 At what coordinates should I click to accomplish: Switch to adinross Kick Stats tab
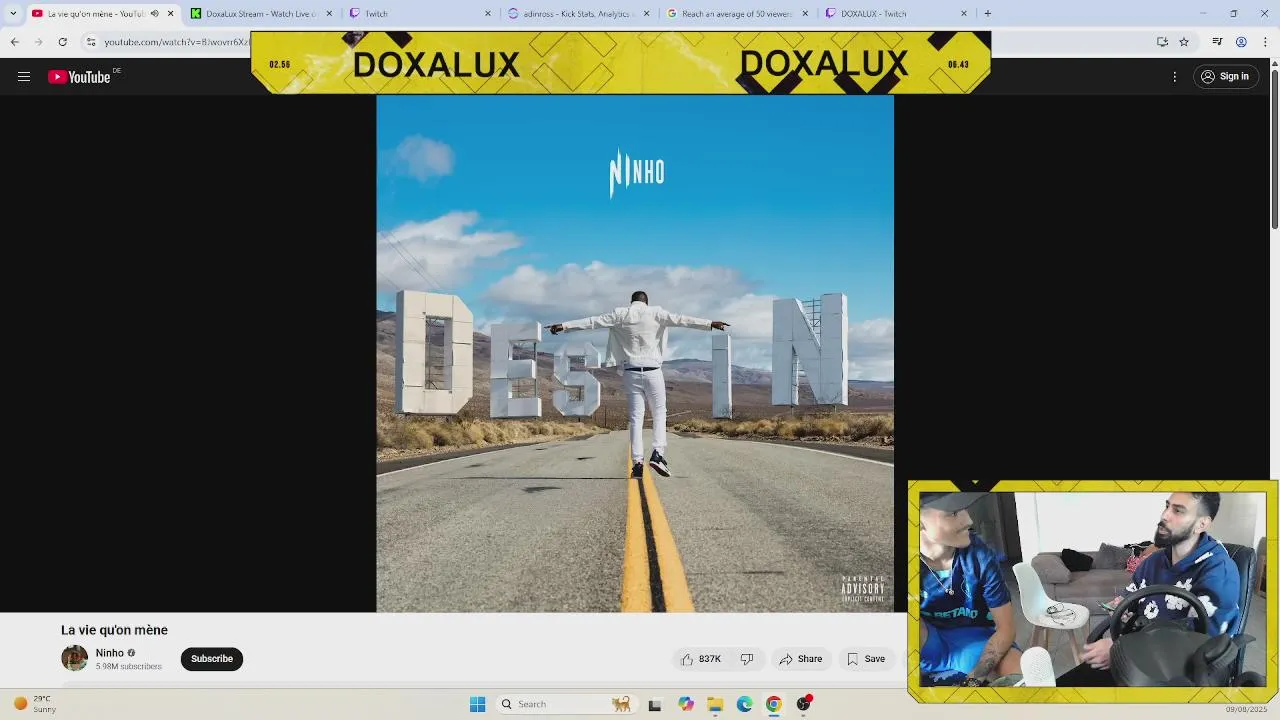click(x=579, y=14)
